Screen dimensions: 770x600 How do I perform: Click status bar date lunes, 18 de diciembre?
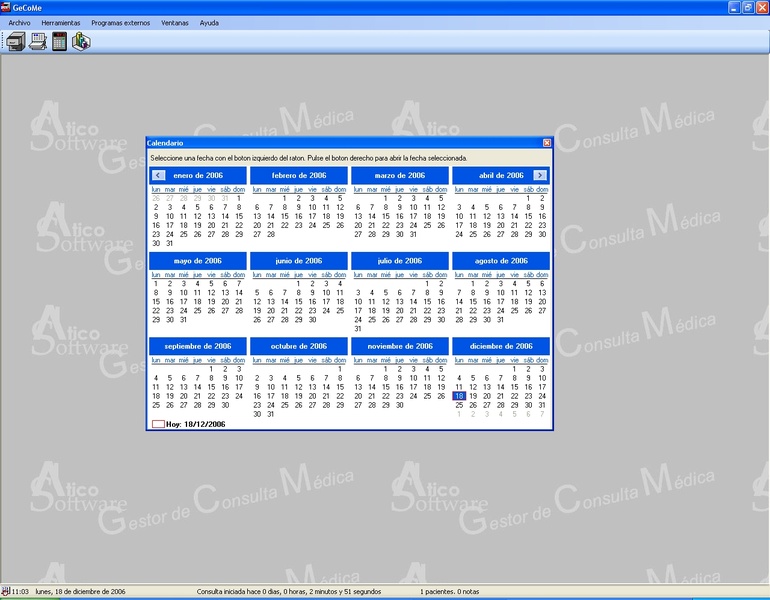tap(80, 591)
